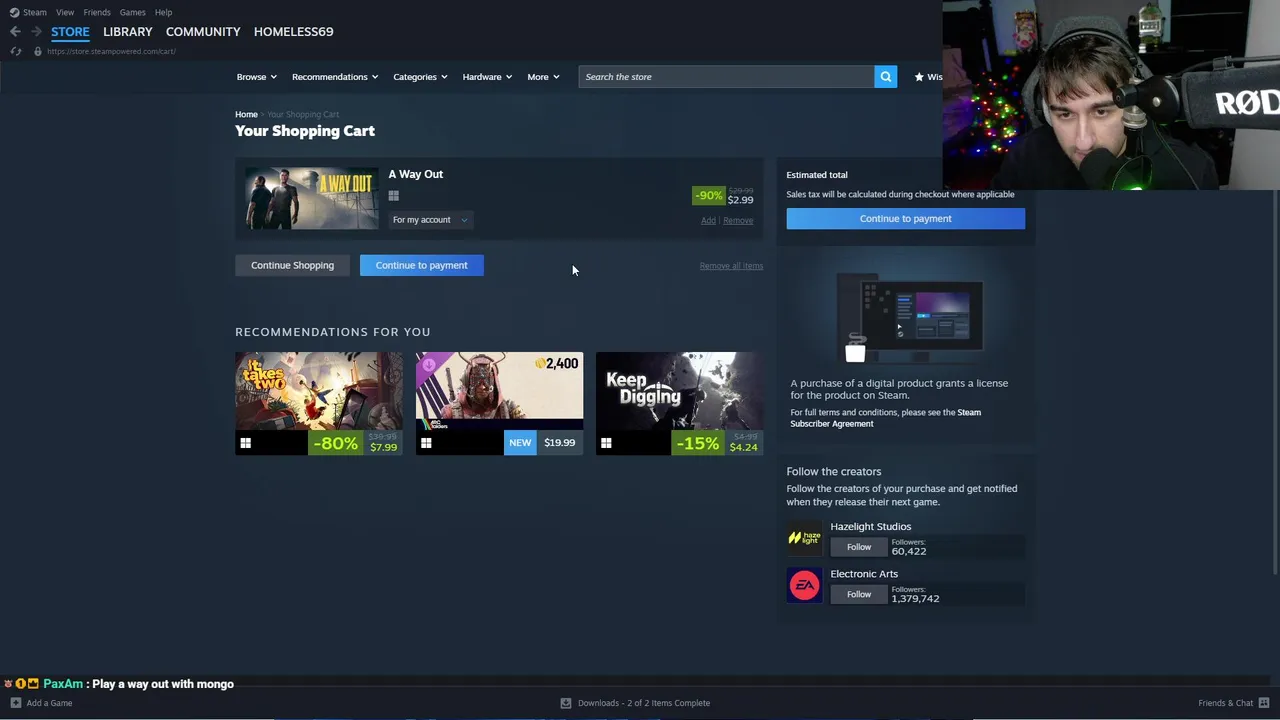
Task: Open the Browse dropdown
Action: tap(256, 77)
